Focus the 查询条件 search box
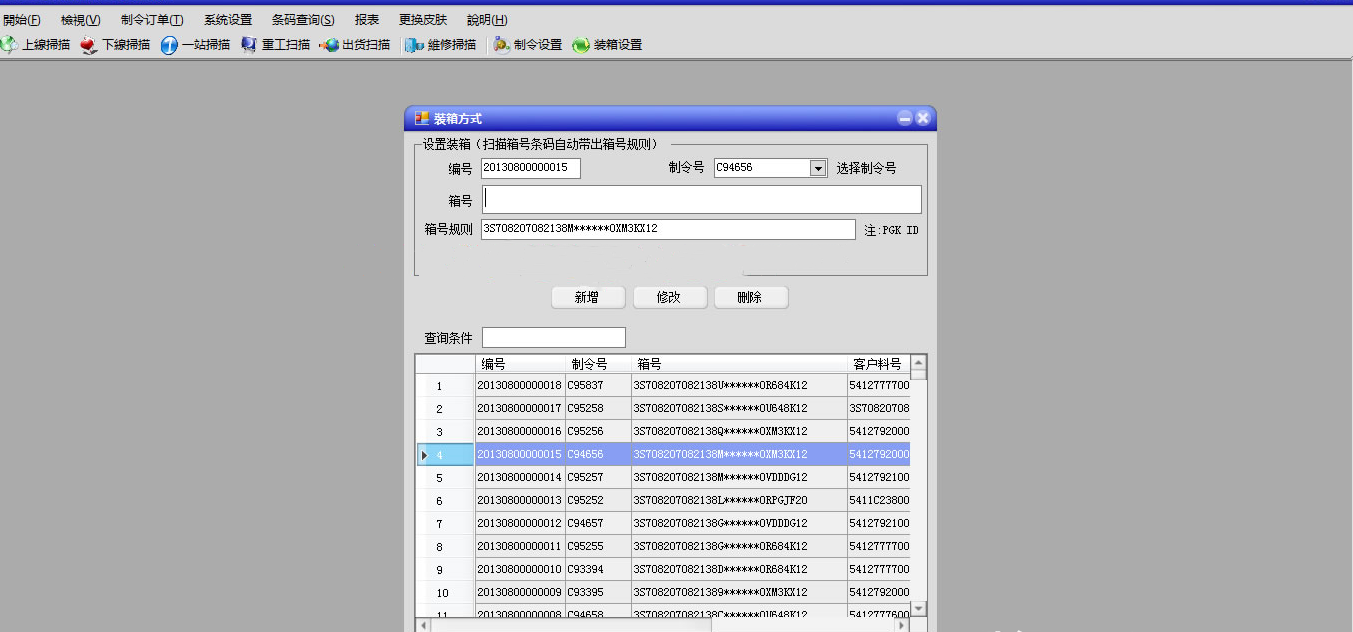 (553, 338)
